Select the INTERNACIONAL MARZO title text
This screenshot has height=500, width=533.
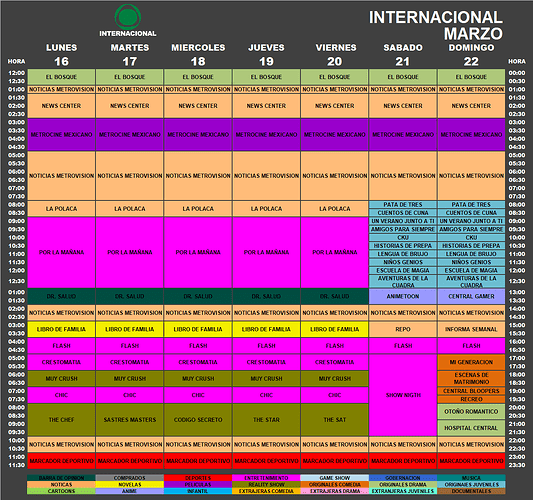pyautogui.click(x=436, y=25)
